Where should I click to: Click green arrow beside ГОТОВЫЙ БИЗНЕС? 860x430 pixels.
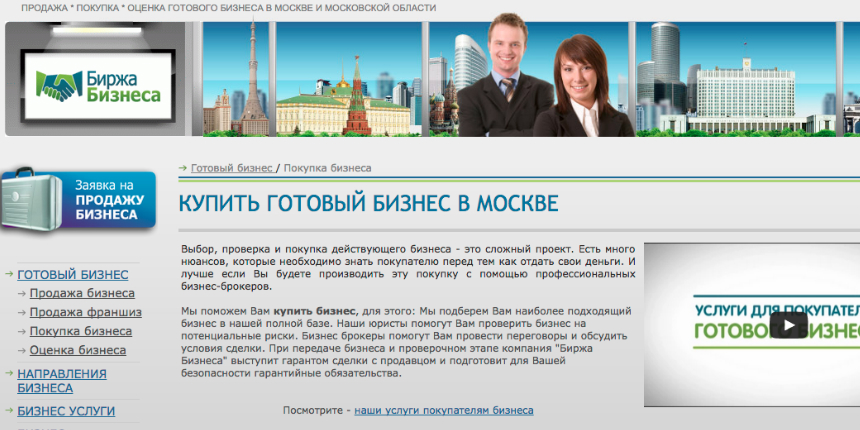[x=9, y=273]
